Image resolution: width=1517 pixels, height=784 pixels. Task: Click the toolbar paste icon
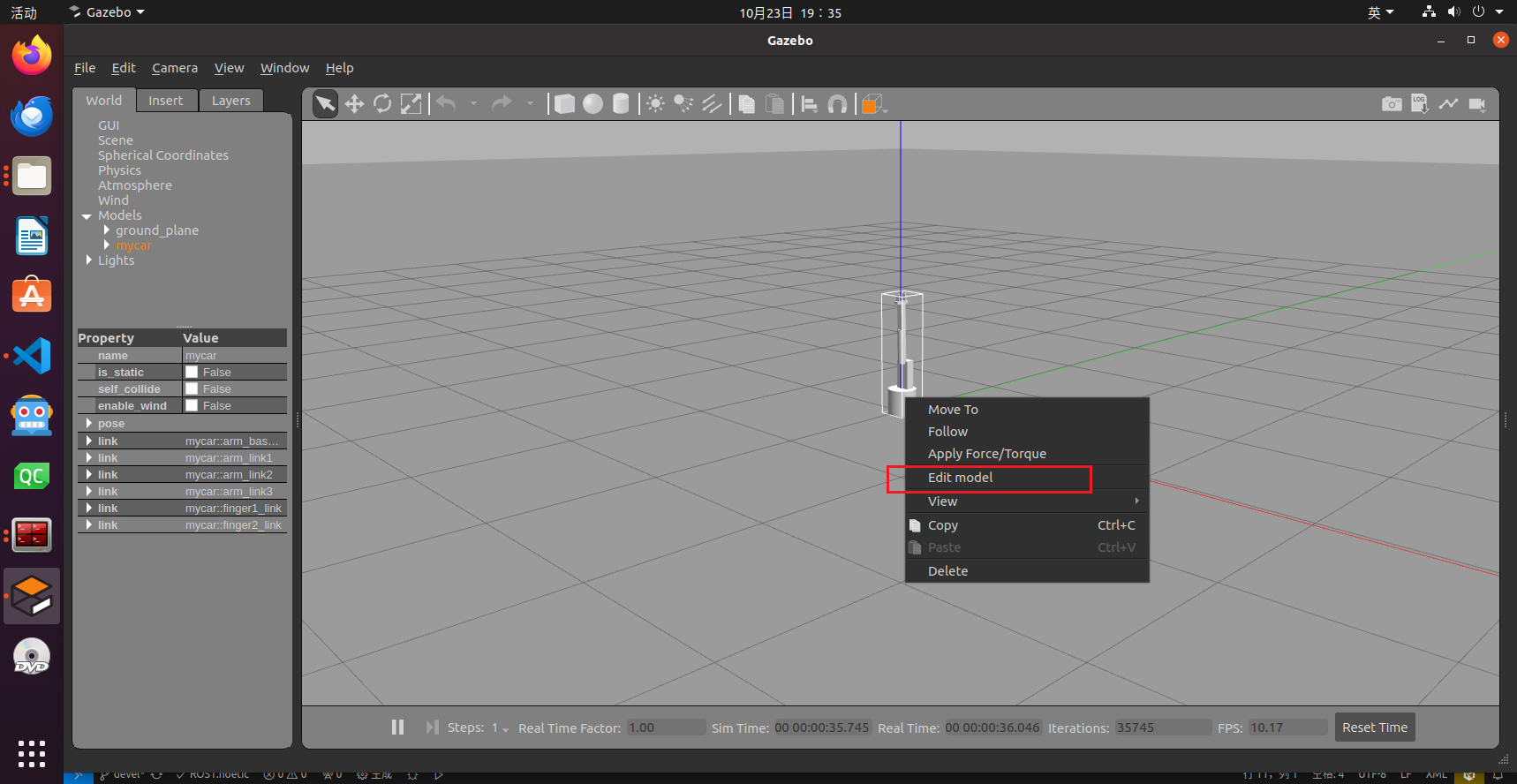[774, 104]
